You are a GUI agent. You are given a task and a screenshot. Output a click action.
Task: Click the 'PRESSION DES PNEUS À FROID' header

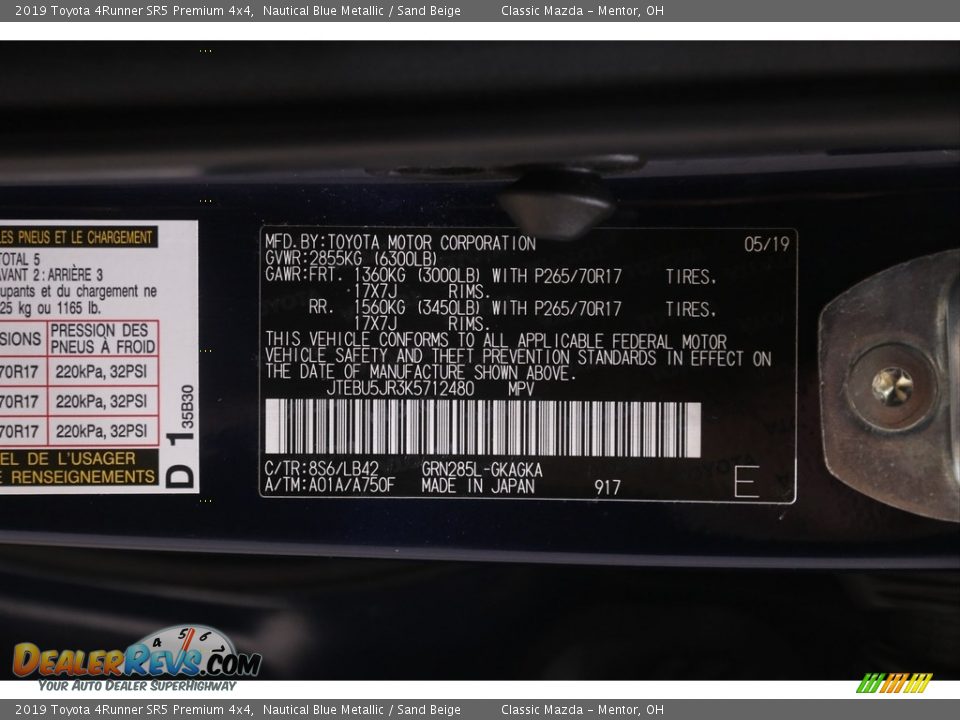pos(103,338)
